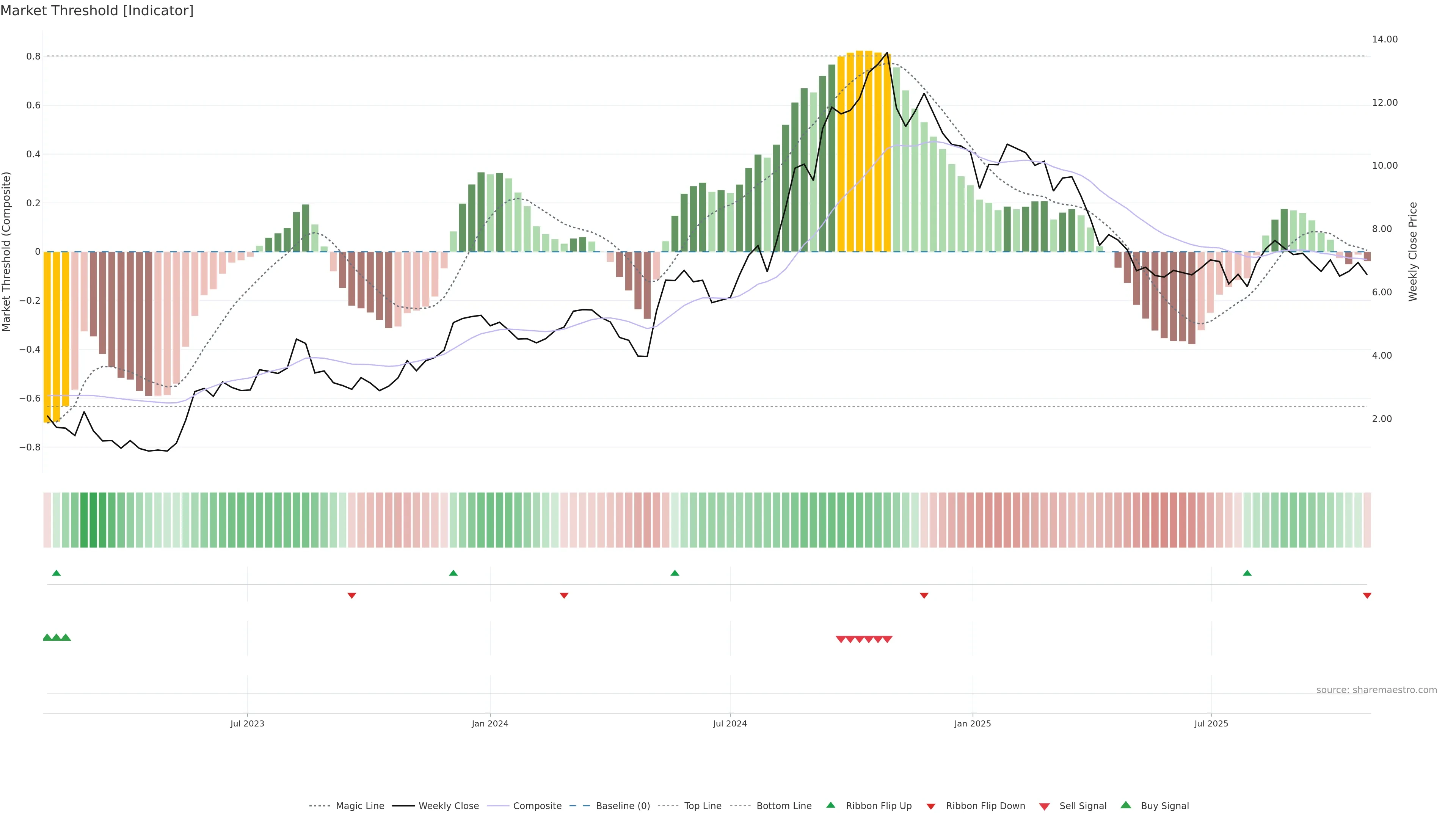The width and height of the screenshot is (1456, 819).
Task: Click the Top Line legend item
Action: [703, 806]
